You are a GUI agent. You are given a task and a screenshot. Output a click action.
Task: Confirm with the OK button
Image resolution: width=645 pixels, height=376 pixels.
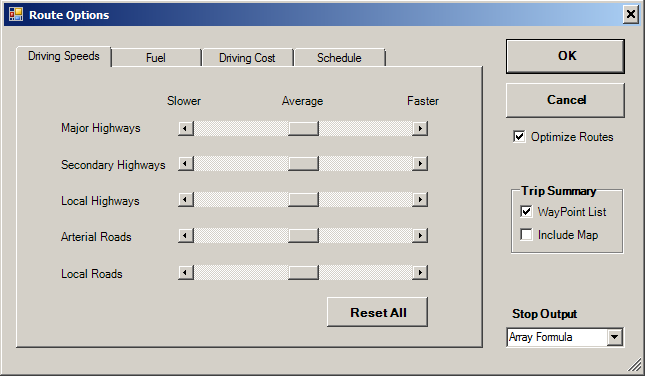[x=566, y=56]
